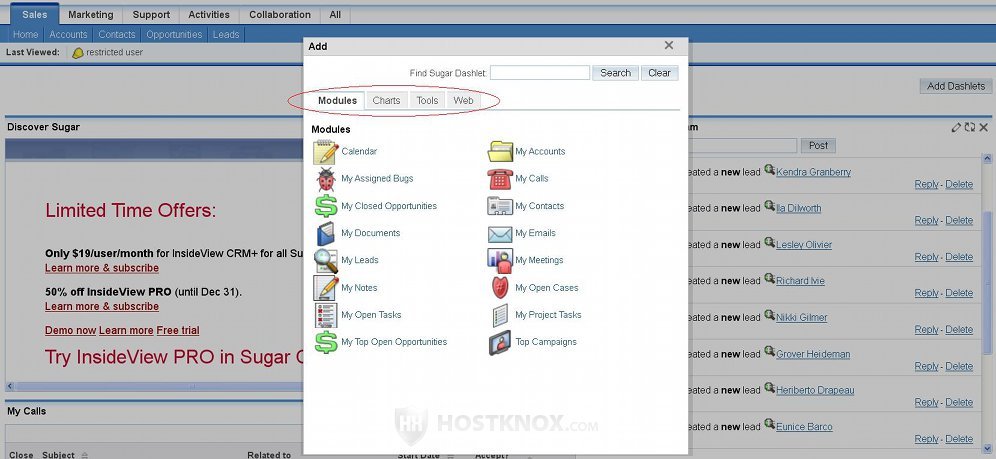Open the Ila Dilworth lead link
The height and width of the screenshot is (459, 996).
point(798,208)
